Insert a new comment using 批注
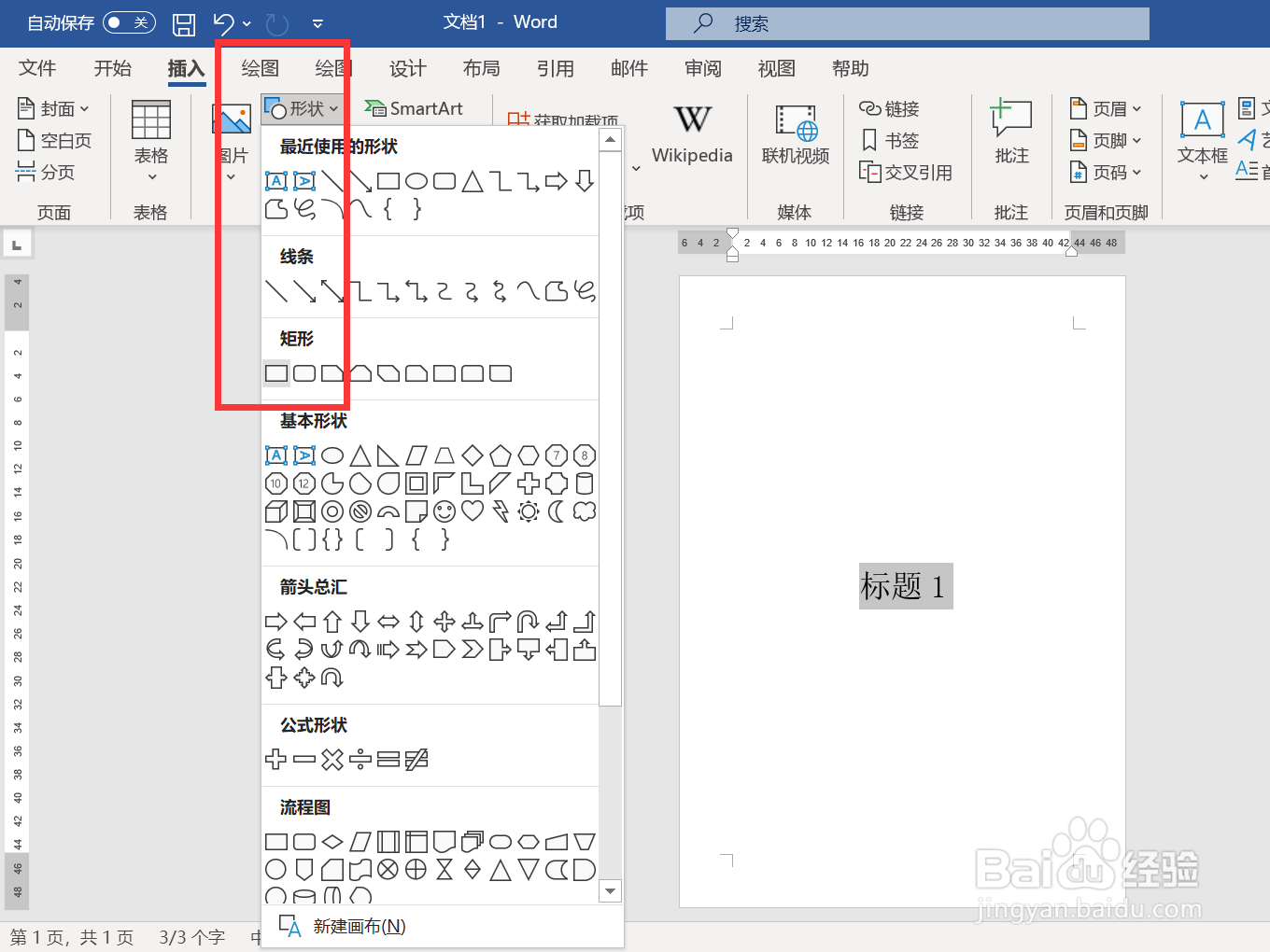Screen dimensions: 1270x952 coord(1011,131)
